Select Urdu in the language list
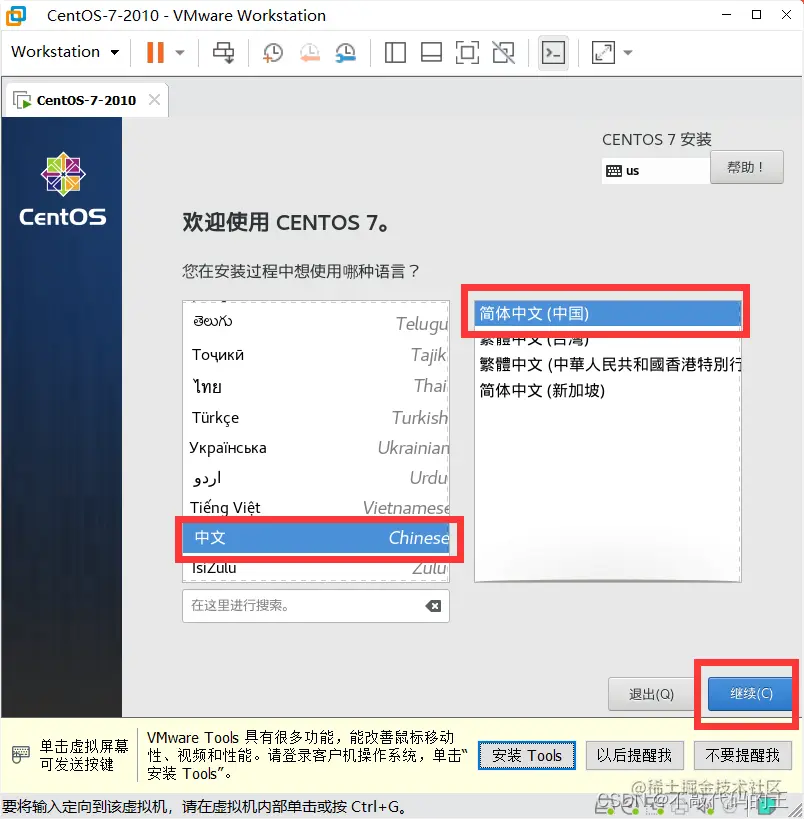Screen dimensions: 804x819 pos(316,477)
